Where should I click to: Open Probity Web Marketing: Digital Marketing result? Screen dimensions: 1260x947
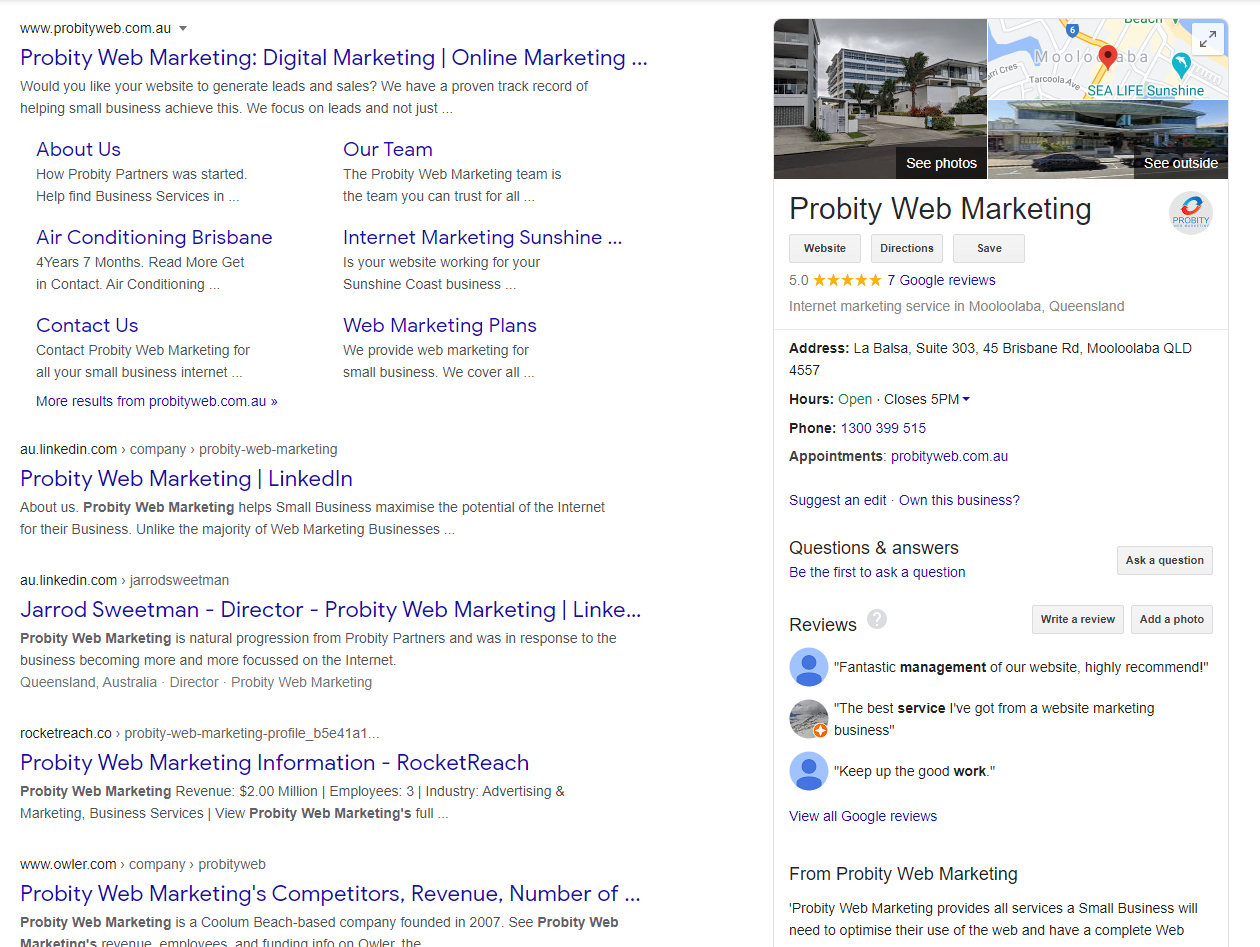334,58
